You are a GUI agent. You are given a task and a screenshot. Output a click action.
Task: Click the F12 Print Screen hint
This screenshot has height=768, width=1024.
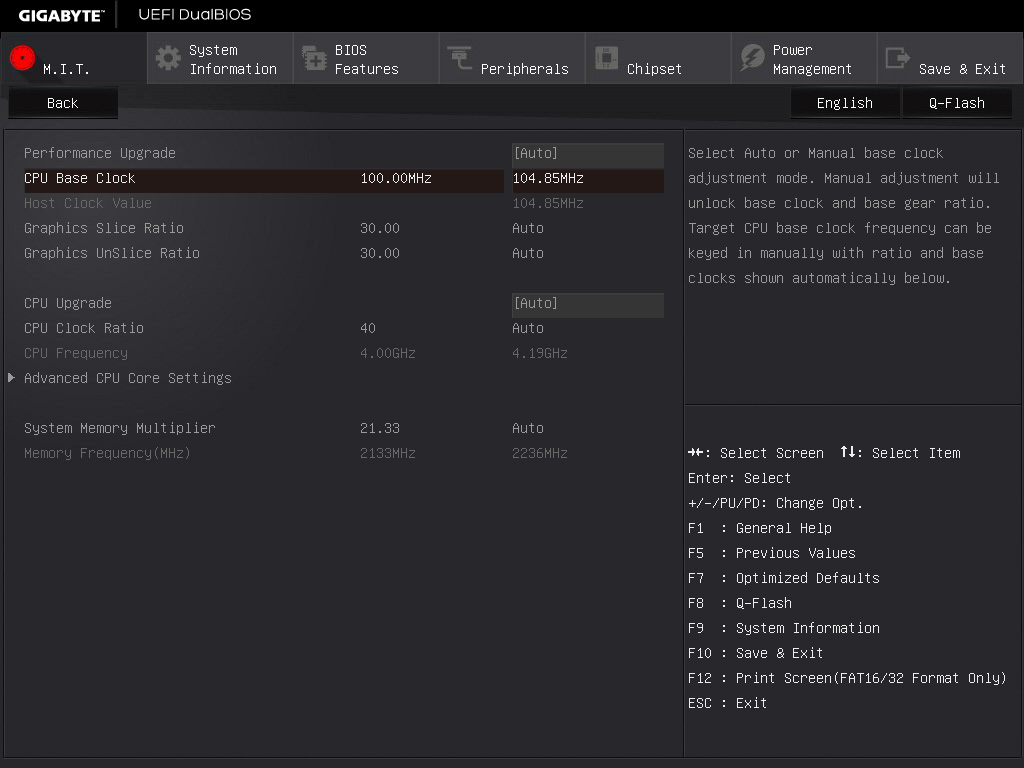point(847,679)
